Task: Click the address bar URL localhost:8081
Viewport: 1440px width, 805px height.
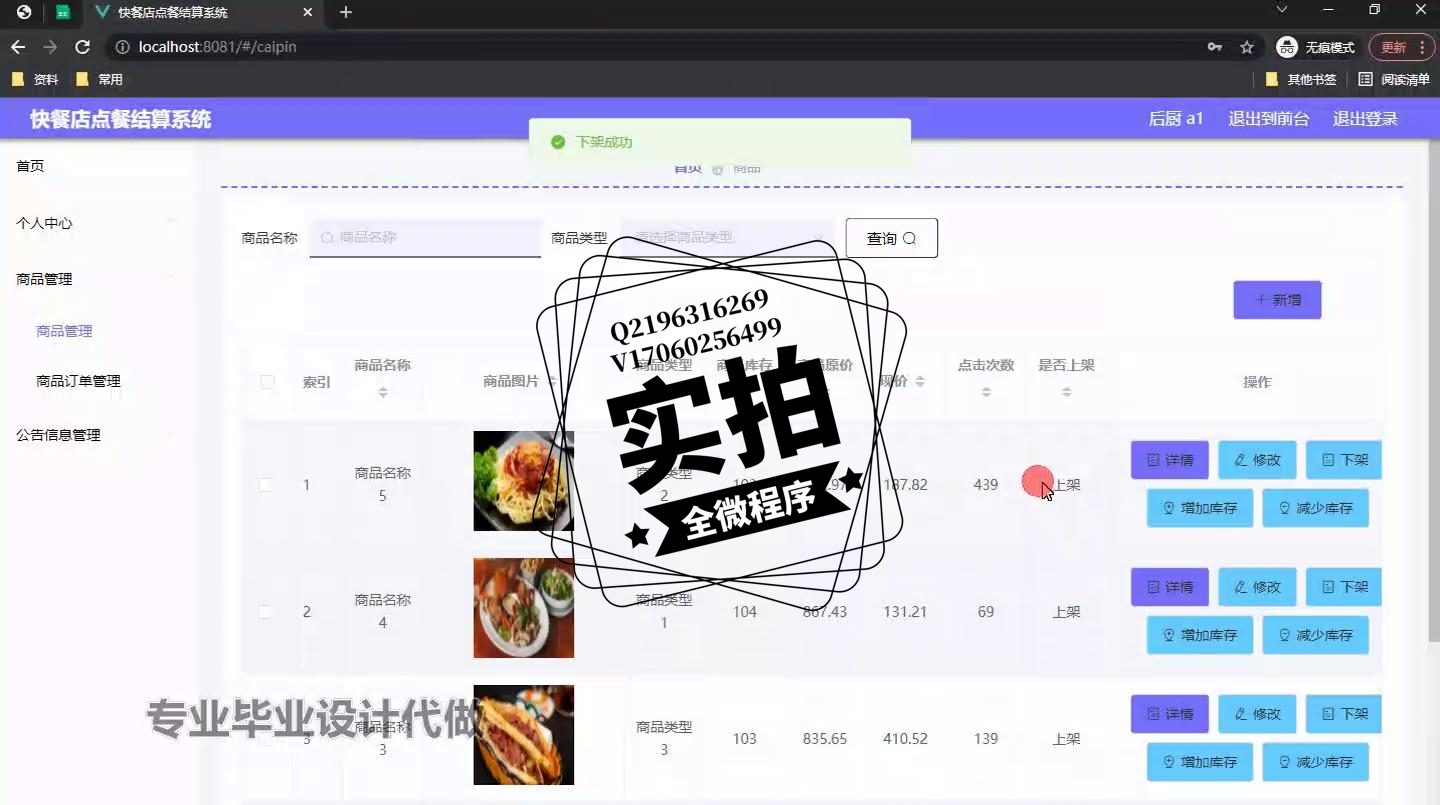Action: pos(217,47)
